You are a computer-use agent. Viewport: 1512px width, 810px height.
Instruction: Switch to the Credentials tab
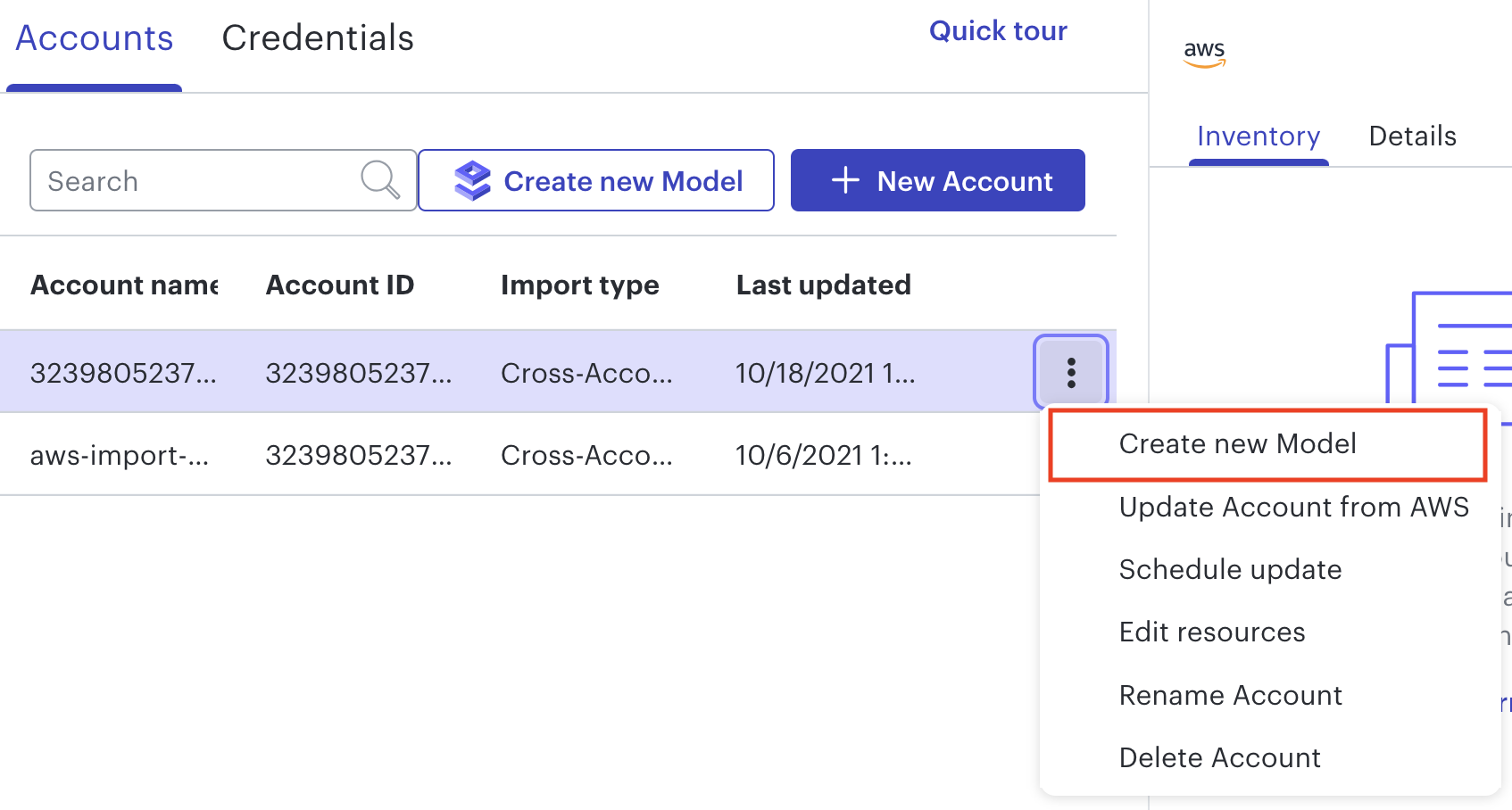click(317, 37)
